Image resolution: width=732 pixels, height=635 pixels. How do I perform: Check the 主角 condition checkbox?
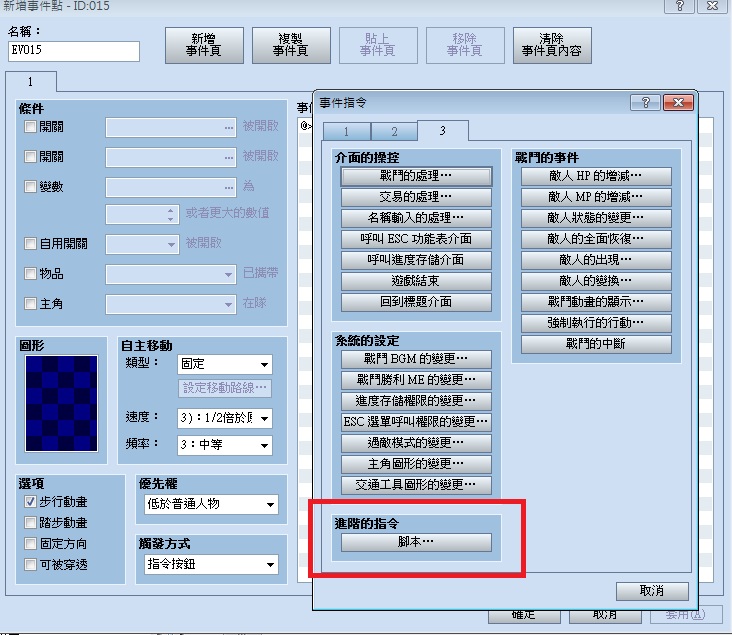click(x=30, y=303)
